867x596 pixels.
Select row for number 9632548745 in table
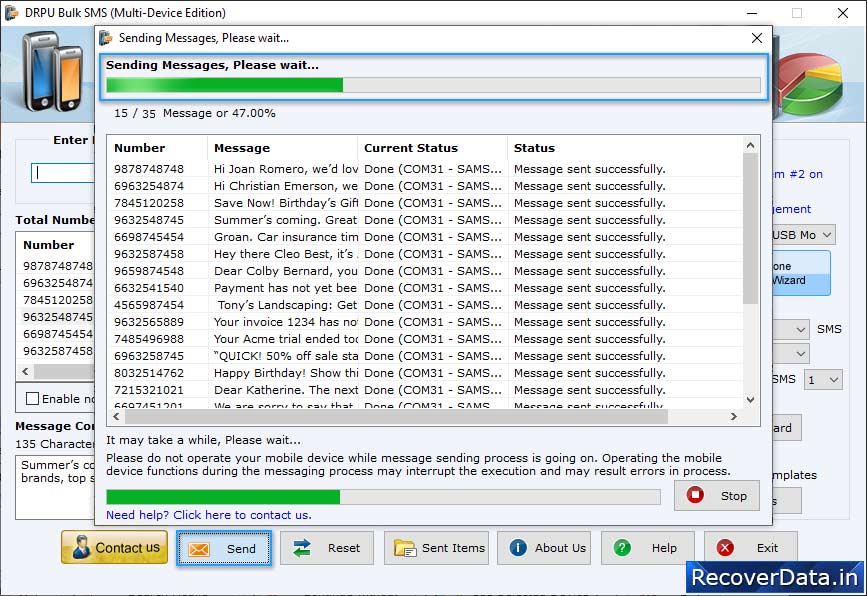tap(425, 220)
